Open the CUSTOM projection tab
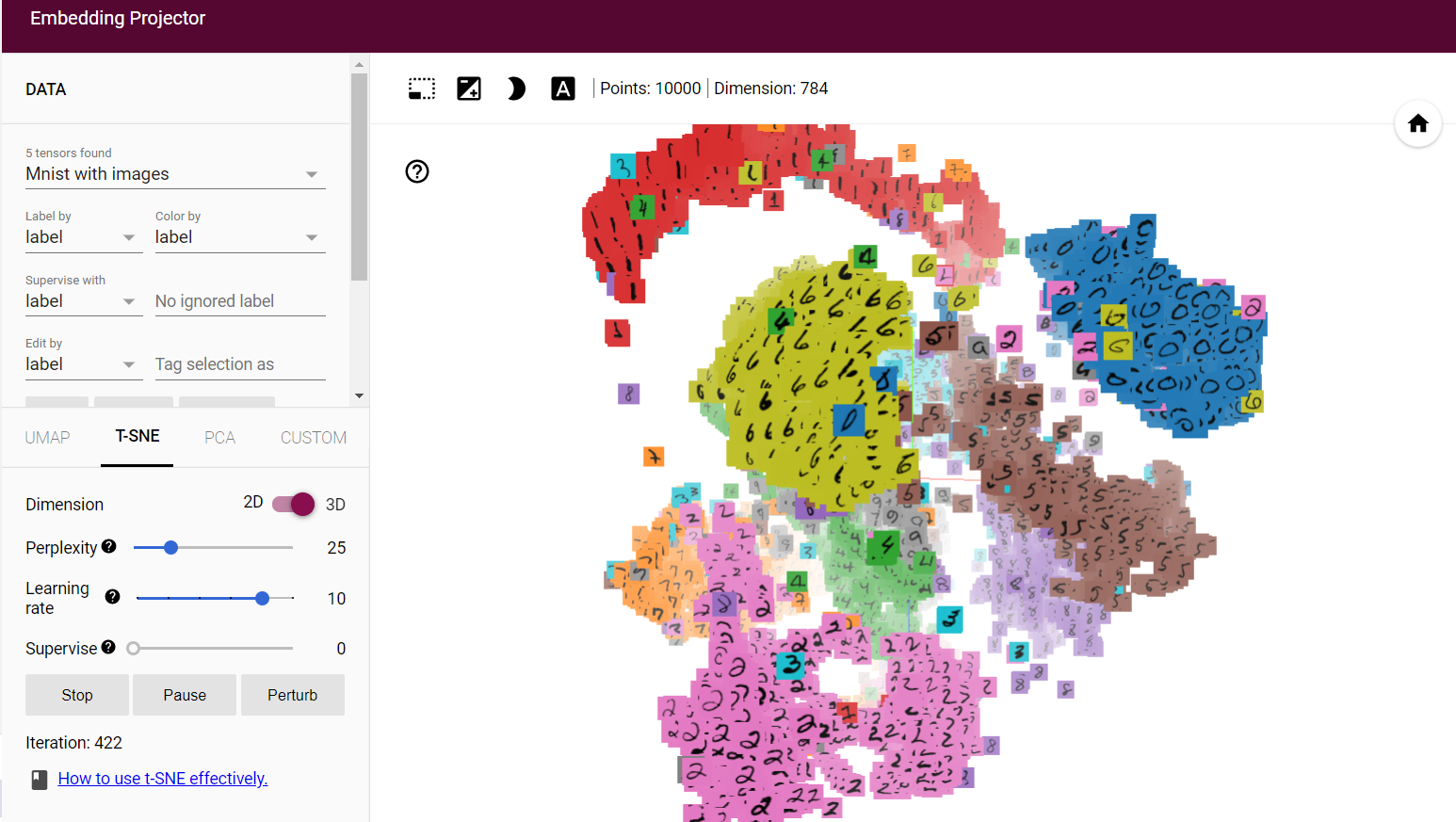This screenshot has height=822, width=1456. pyautogui.click(x=314, y=438)
